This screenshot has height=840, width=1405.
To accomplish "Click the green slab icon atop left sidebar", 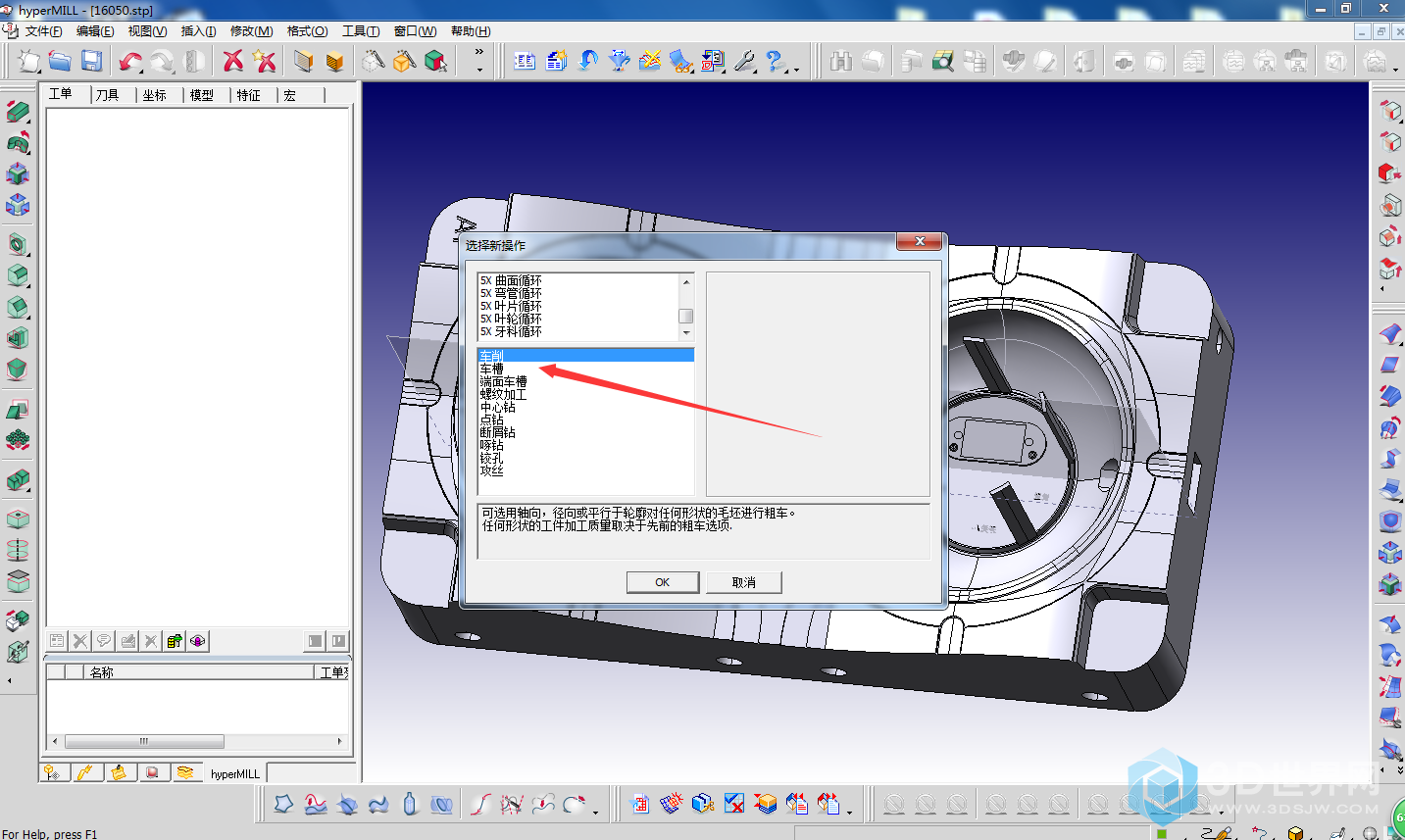I will point(18,111).
